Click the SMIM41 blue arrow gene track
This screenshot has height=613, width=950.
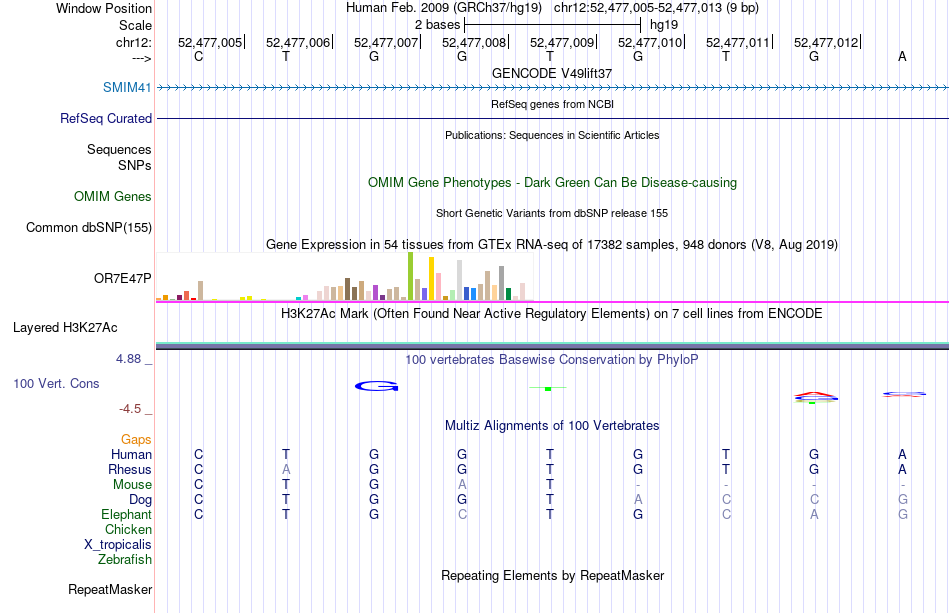[x=553, y=88]
